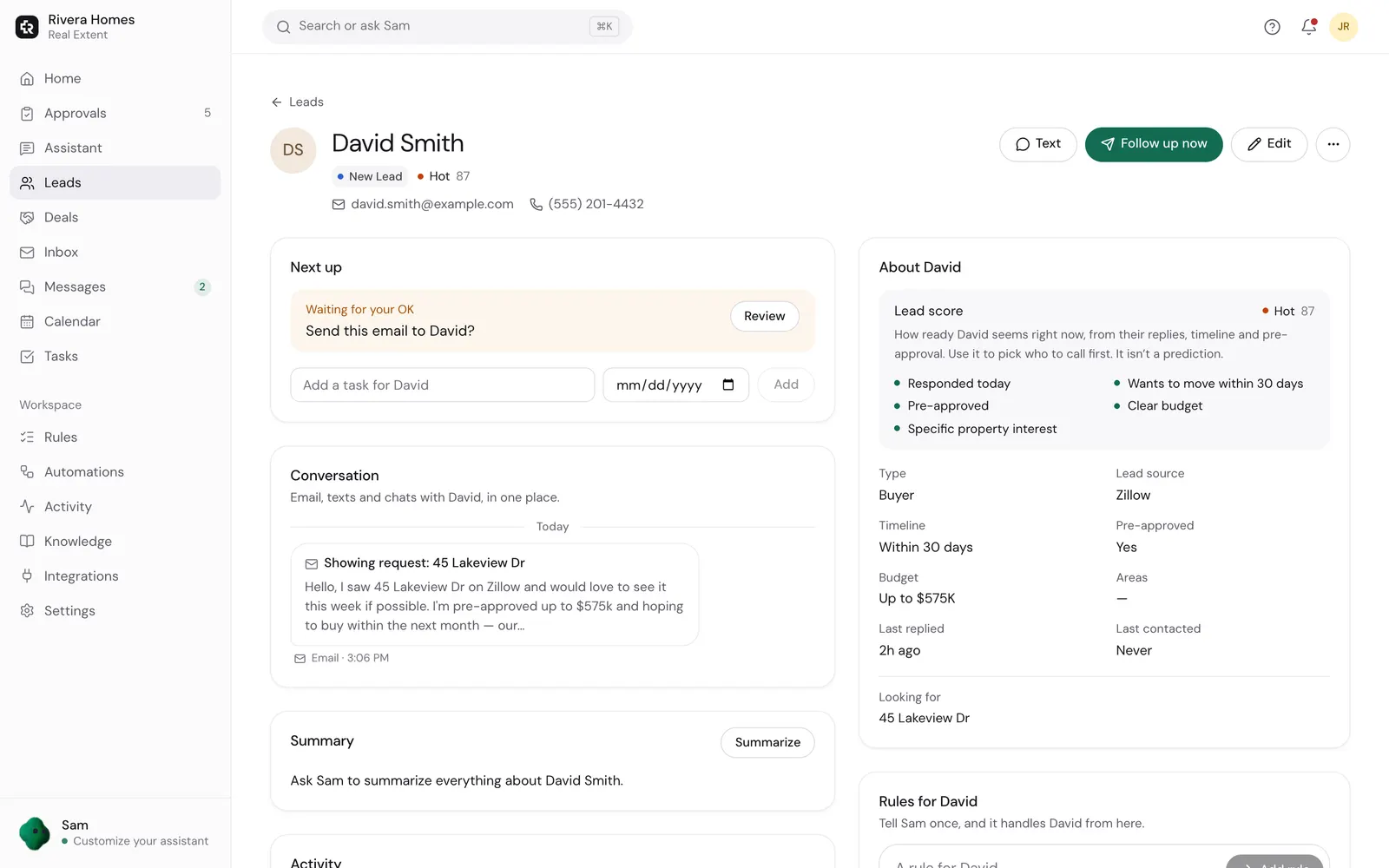The image size is (1389, 868).
Task: Click the Calendar icon in the sidebar
Action: pyautogui.click(x=27, y=322)
